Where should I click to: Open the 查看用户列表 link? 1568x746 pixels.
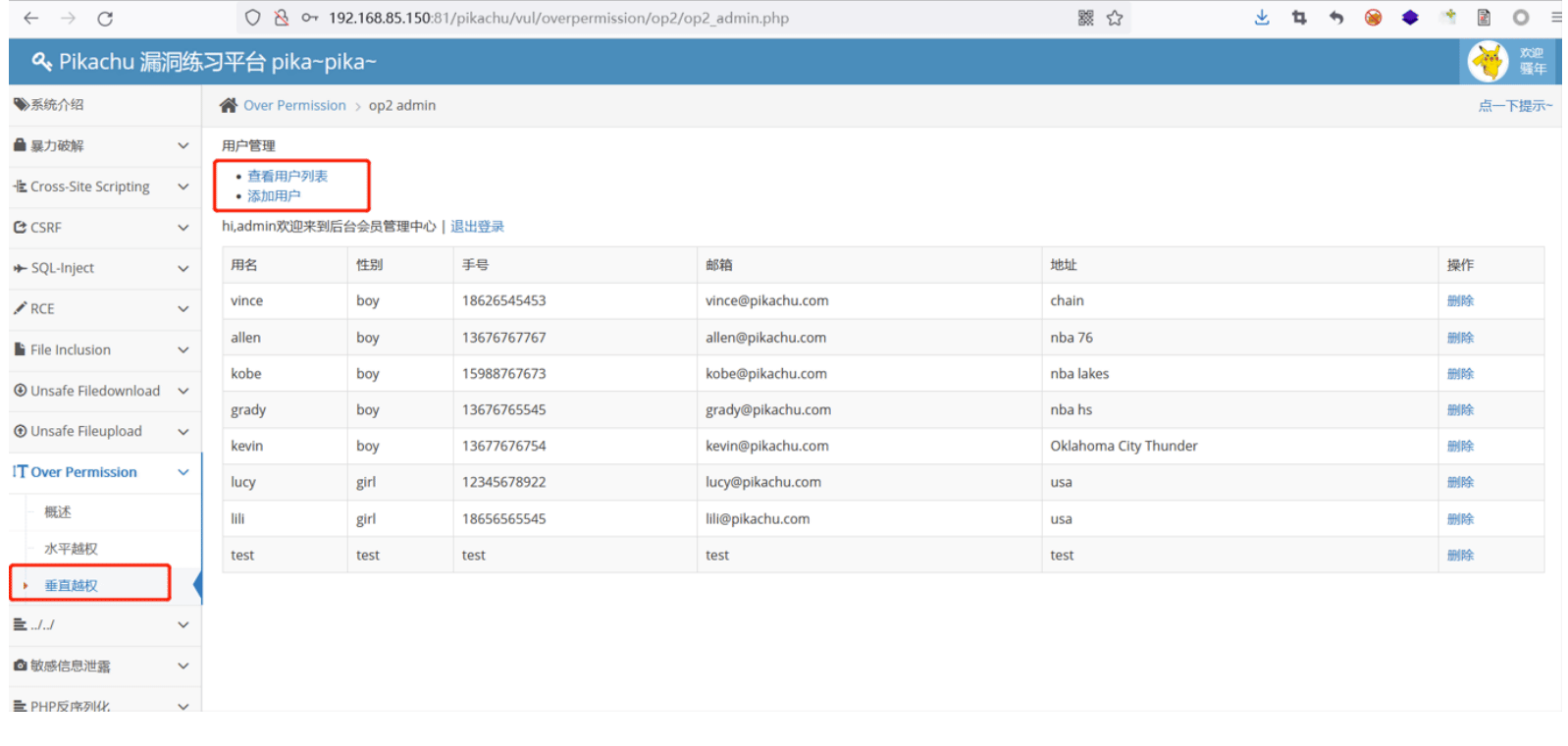(287, 176)
